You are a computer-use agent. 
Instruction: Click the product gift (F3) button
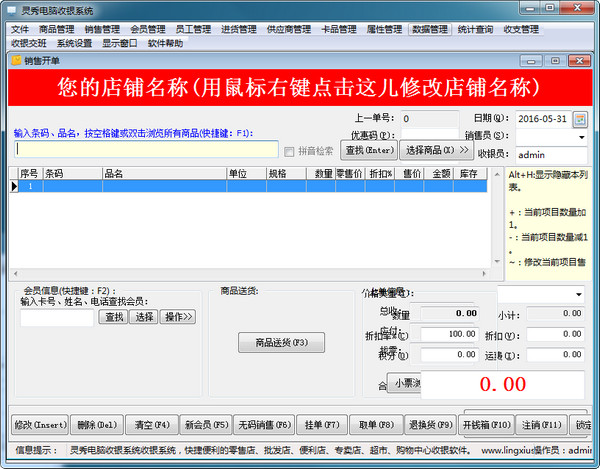281,343
